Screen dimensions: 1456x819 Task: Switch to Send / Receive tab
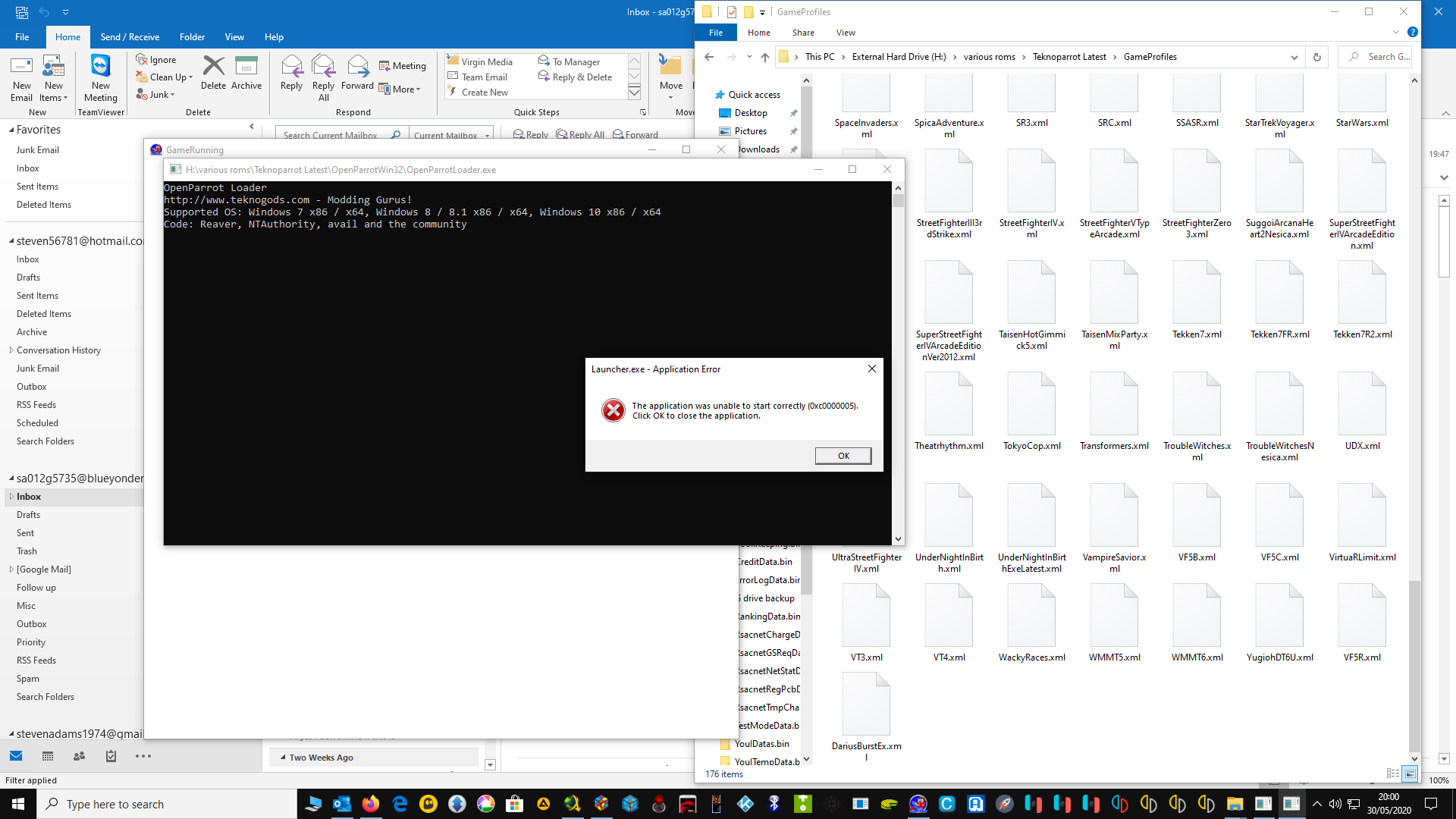point(130,36)
